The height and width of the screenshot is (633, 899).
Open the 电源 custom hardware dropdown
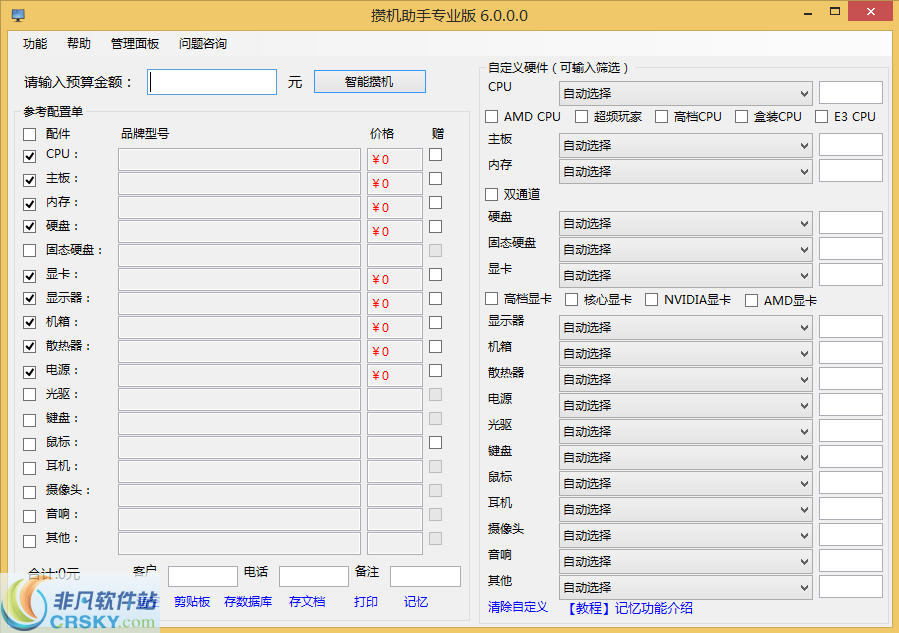tap(685, 406)
